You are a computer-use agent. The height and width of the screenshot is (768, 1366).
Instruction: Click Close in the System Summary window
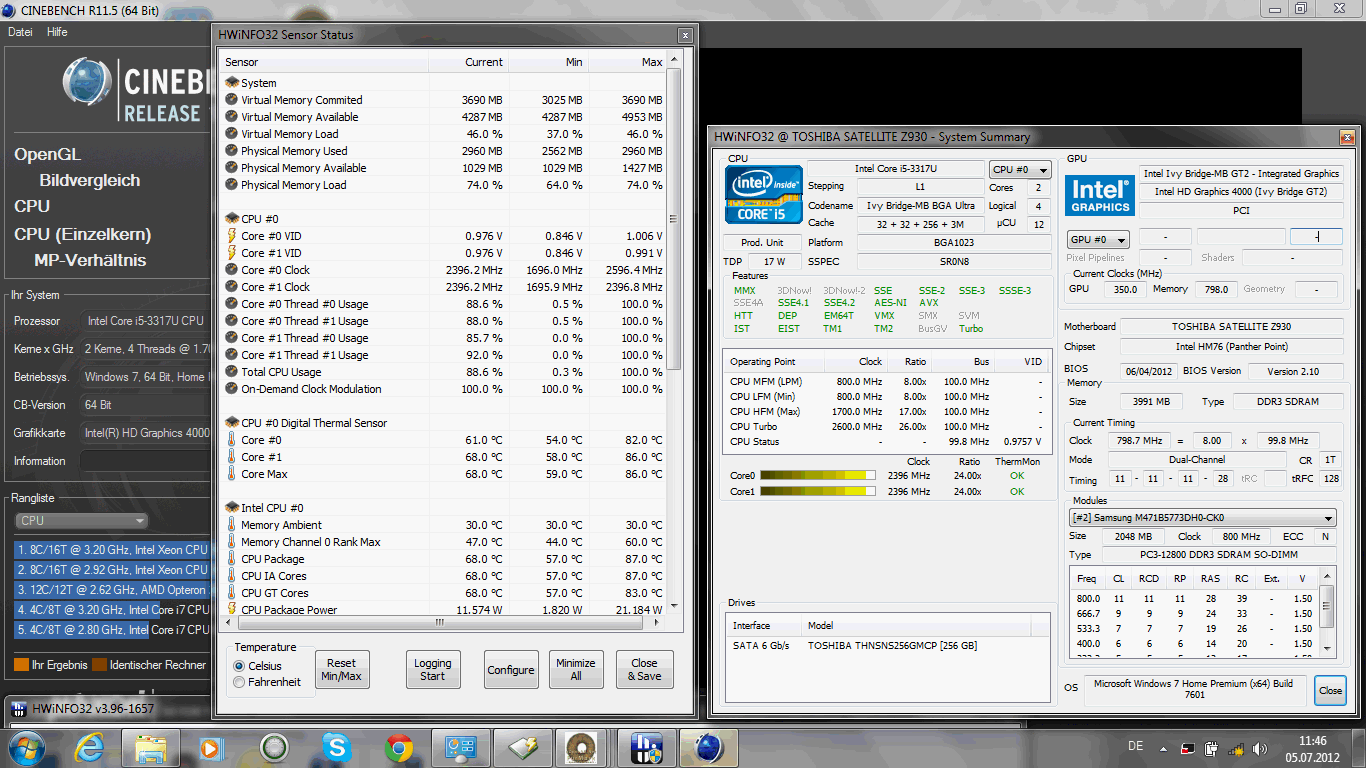(1330, 690)
